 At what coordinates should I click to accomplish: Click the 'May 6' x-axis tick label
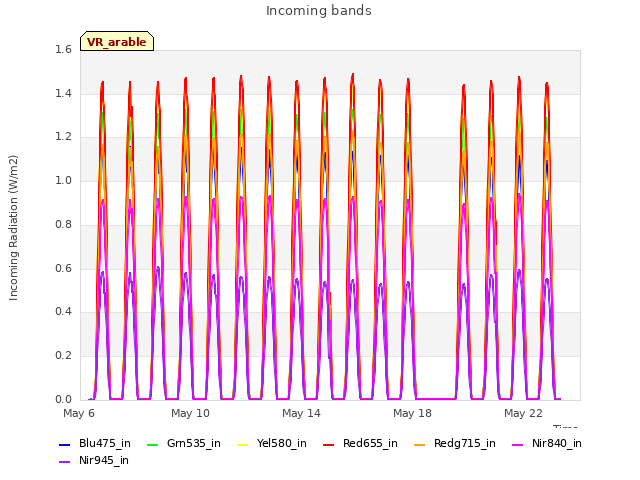click(x=79, y=413)
